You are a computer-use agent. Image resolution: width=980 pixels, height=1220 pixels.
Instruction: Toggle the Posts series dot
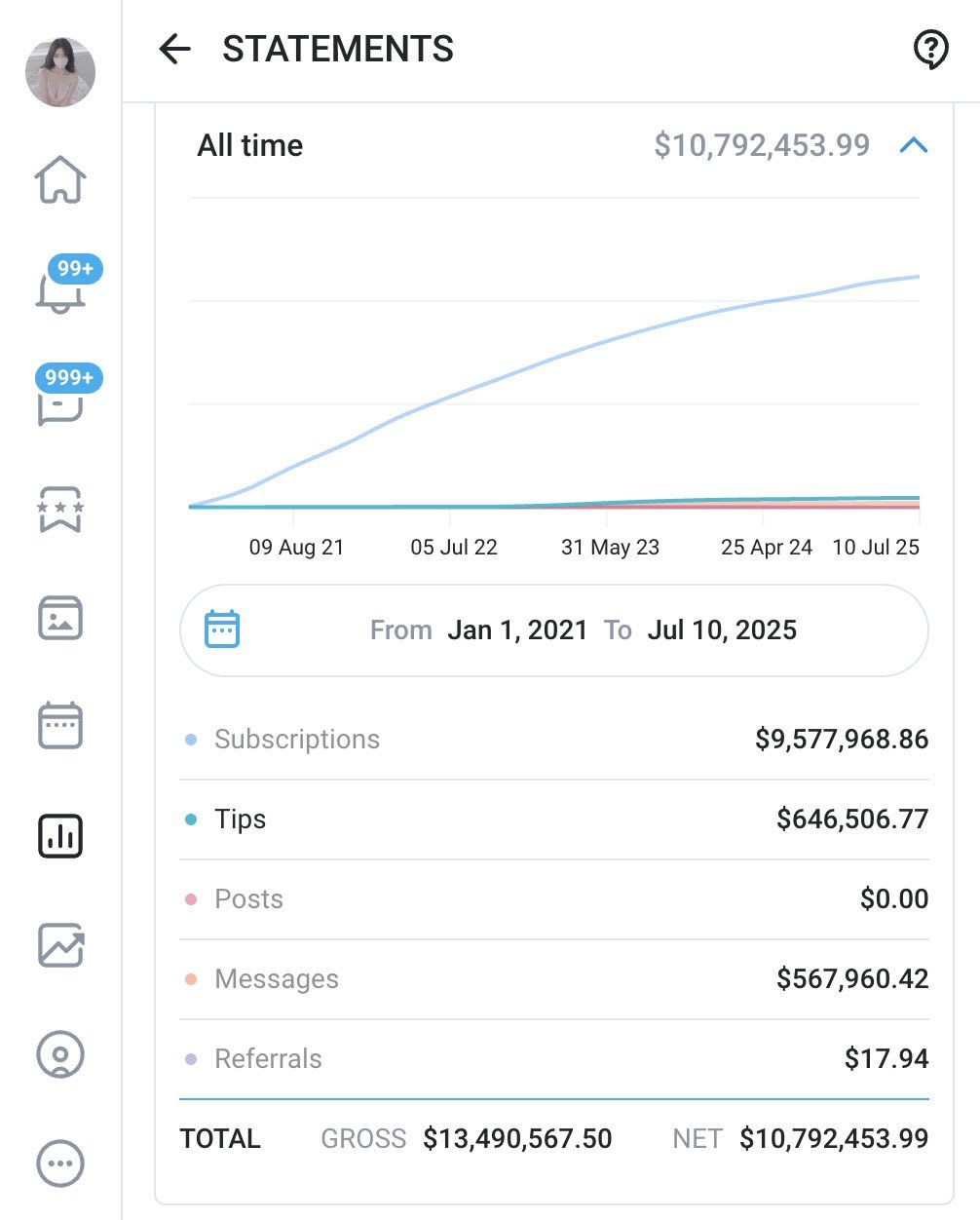tap(191, 898)
